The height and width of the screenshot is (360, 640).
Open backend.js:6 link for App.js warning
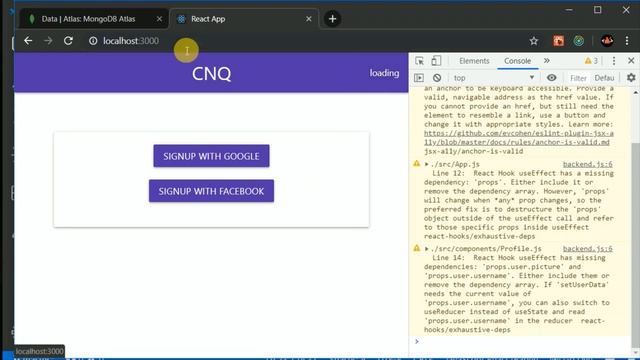(588, 164)
